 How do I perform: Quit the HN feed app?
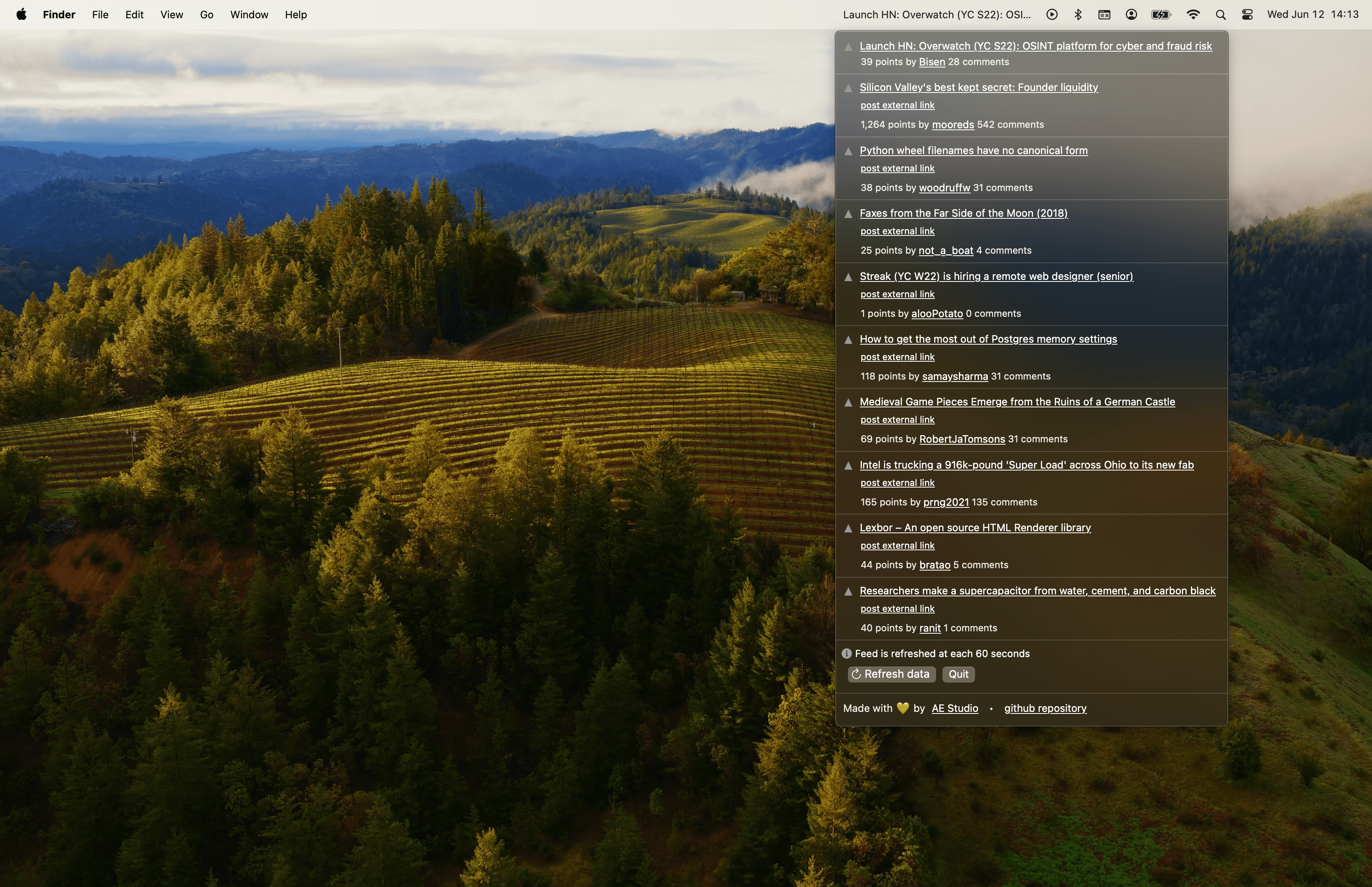[958, 674]
